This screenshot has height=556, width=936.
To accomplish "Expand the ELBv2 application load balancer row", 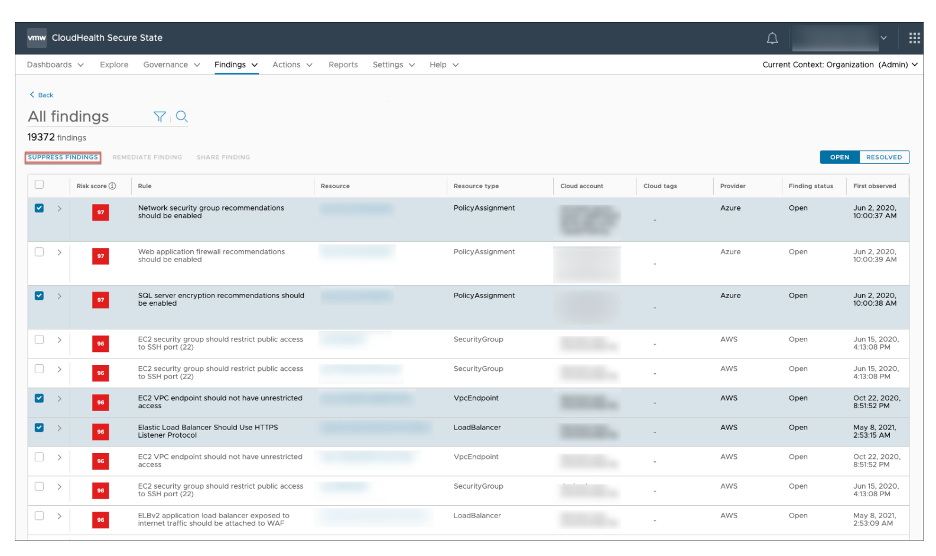I will (59, 516).
